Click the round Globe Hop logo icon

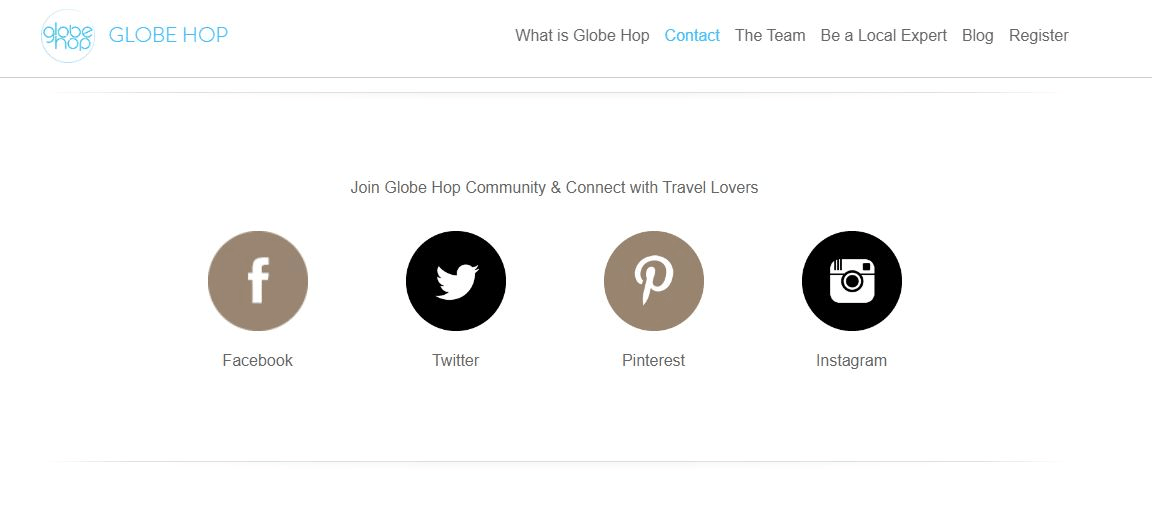point(68,36)
